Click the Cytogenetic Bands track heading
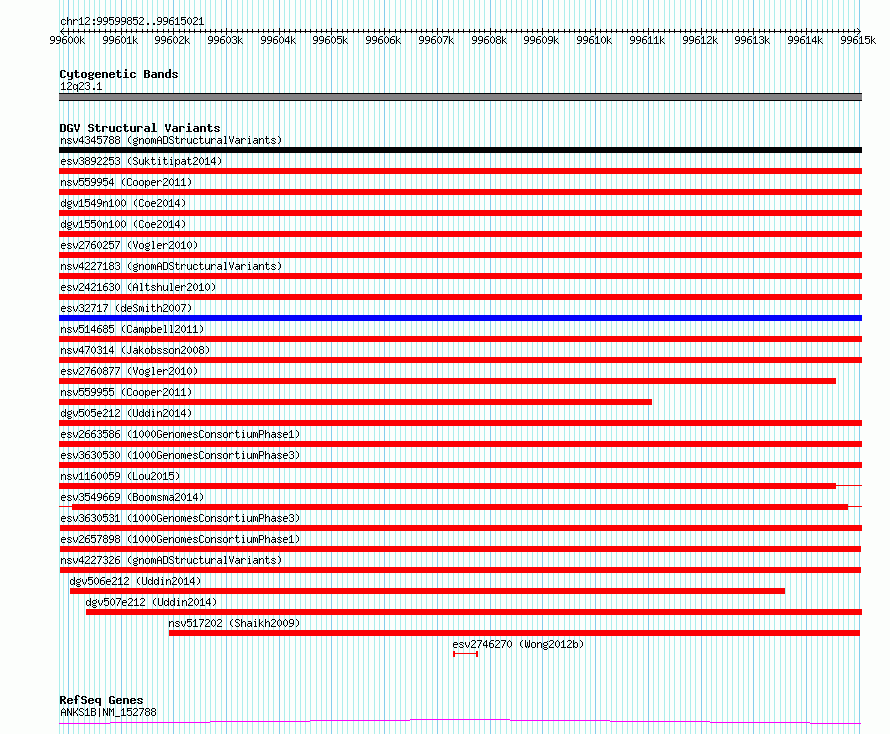This screenshot has height=734, width=890. (119, 74)
